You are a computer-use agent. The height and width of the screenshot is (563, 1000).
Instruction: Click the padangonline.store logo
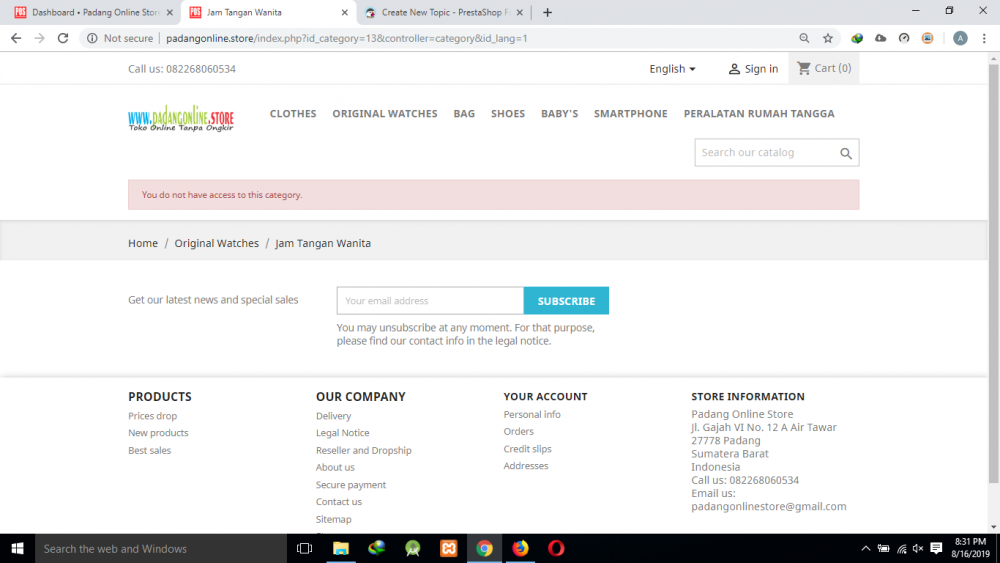181,119
